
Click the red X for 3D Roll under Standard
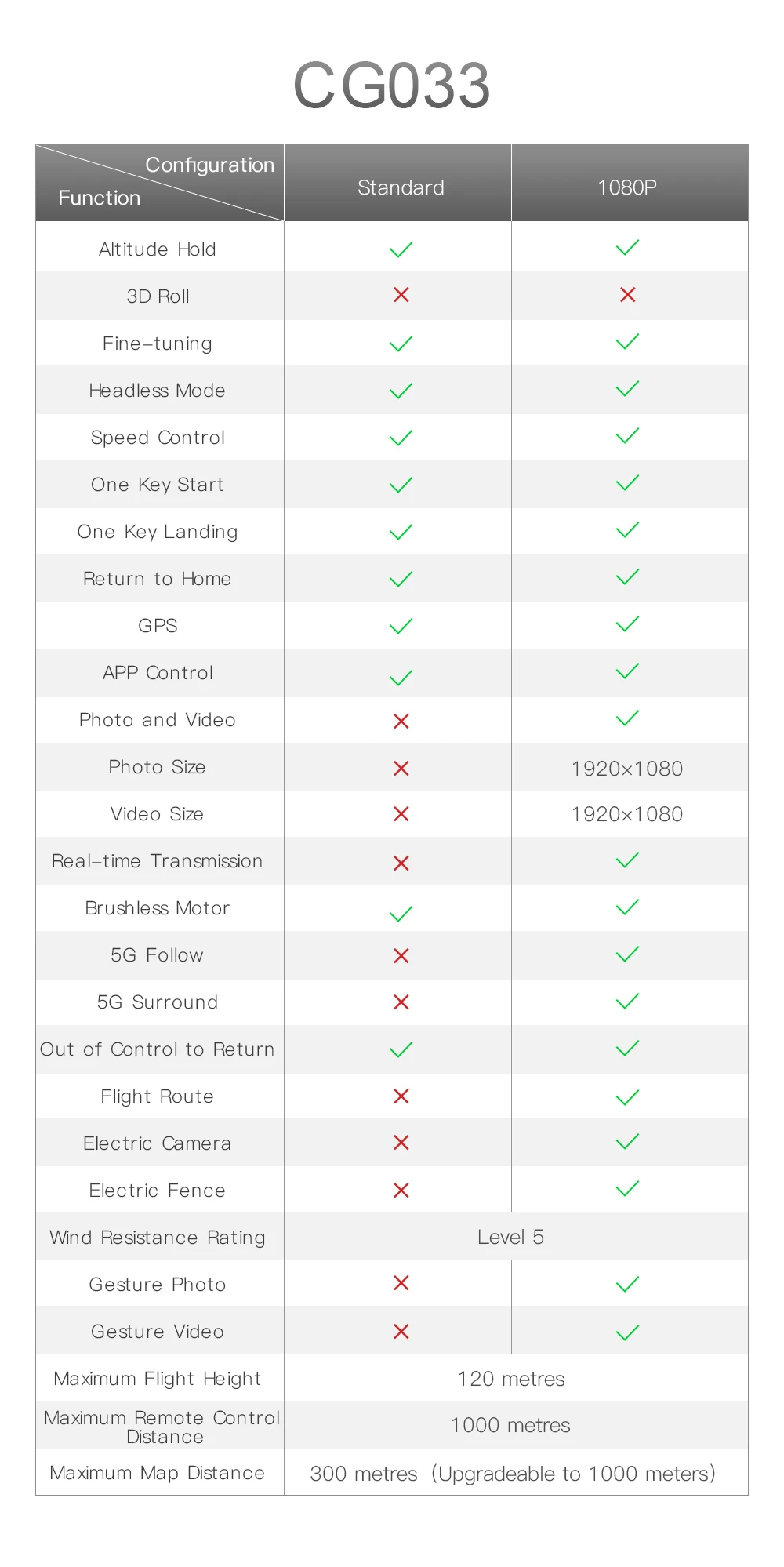coord(401,295)
